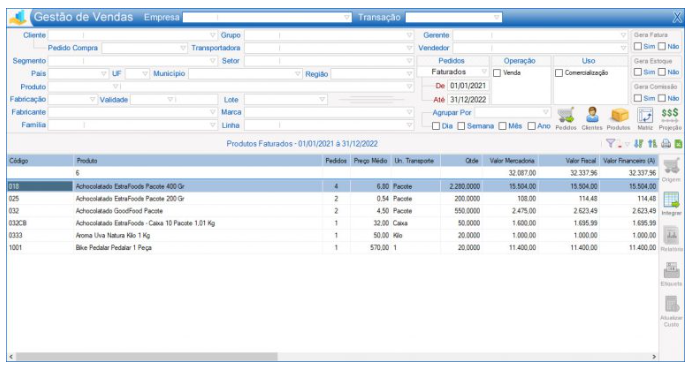Tick the Mês grouping checkbox
Image resolution: width=697 pixels, height=376 pixels.
click(502, 126)
